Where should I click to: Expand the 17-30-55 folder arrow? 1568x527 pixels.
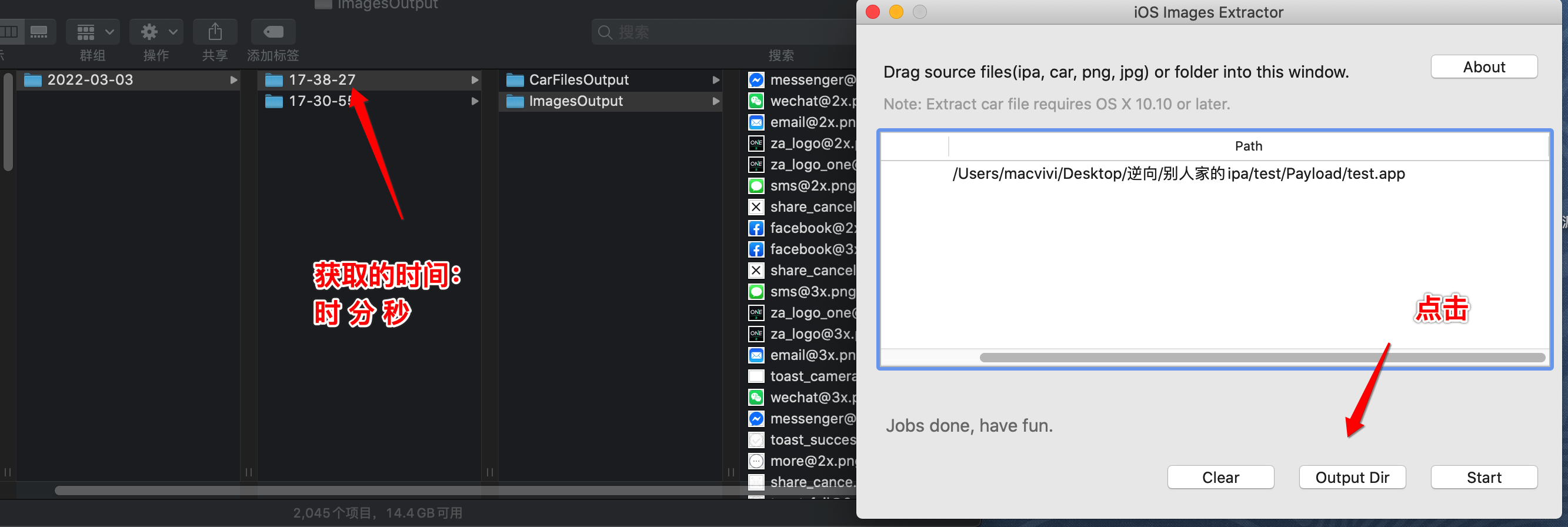pos(474,101)
